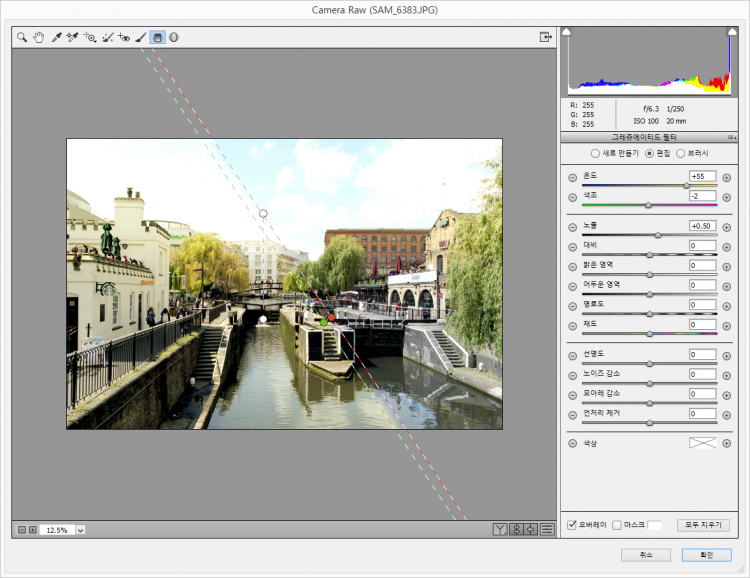Viewport: 750px width, 578px height.
Task: Uncheck the 오버레이 checkbox
Action: click(571, 525)
